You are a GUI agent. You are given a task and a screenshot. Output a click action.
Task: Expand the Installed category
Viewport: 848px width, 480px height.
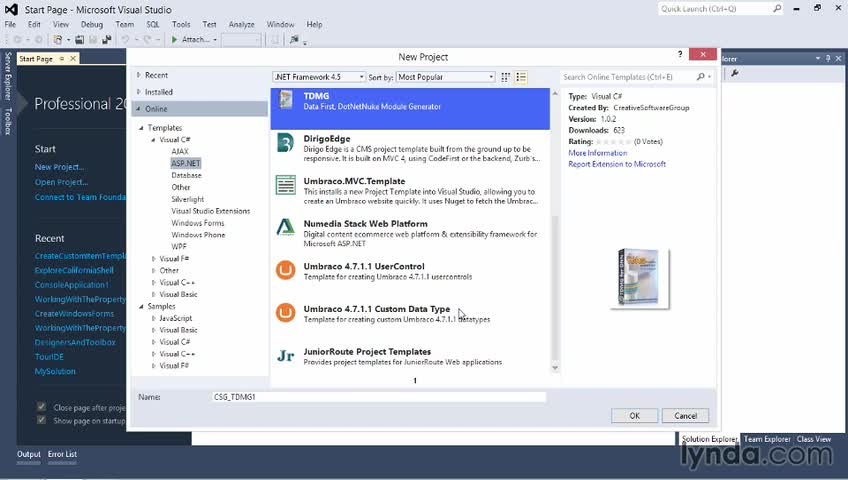tap(139, 92)
